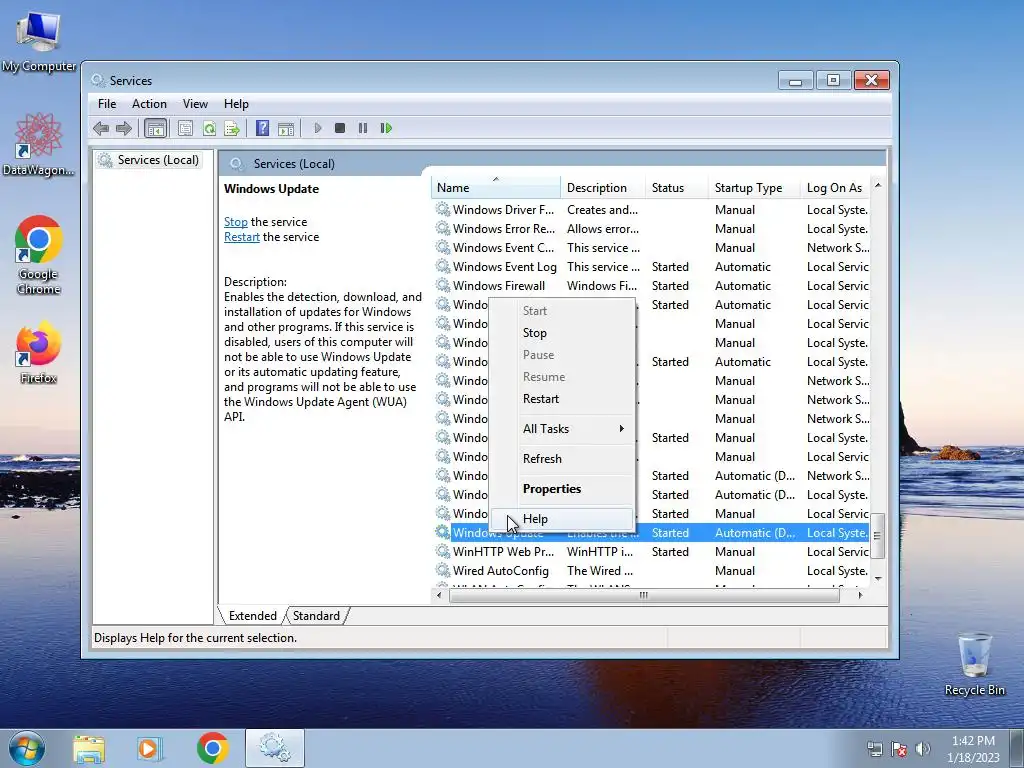Open My Computer desktop icon
Screen dimensions: 1024x768
click(x=39, y=41)
